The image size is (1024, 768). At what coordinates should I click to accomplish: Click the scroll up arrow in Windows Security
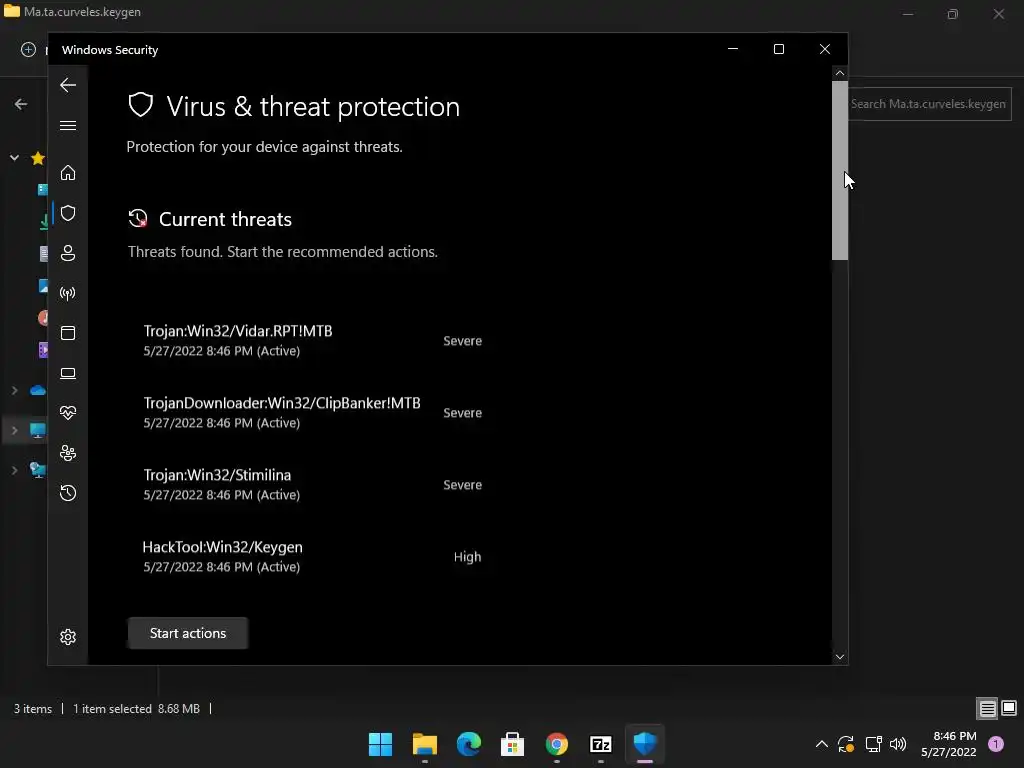(840, 73)
